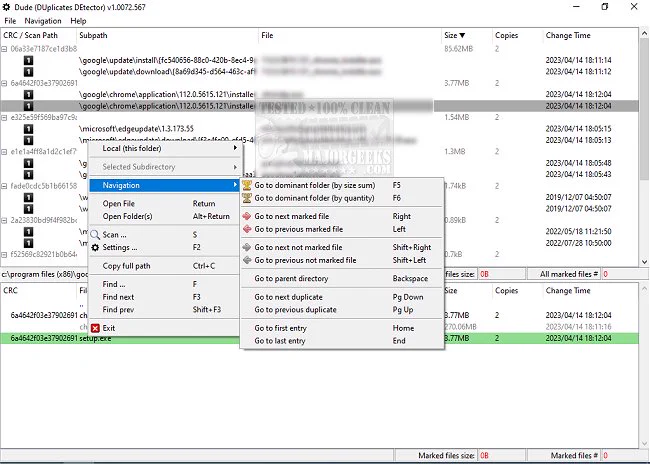Image resolution: width=650 pixels, height=464 pixels.
Task: Click the 1.54MB size value
Action: tap(456, 117)
